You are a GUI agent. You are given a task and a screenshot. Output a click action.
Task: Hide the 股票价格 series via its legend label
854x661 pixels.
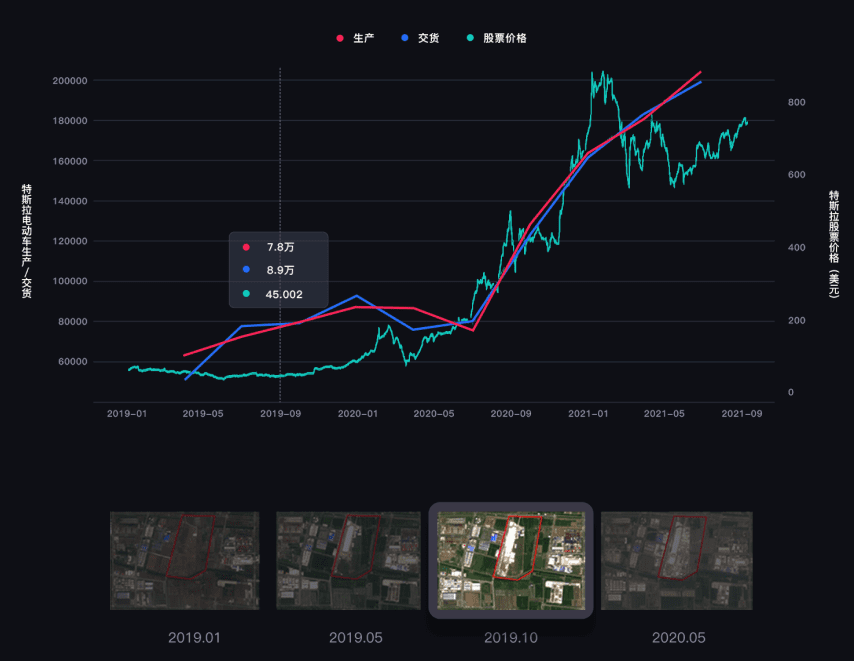click(x=504, y=38)
